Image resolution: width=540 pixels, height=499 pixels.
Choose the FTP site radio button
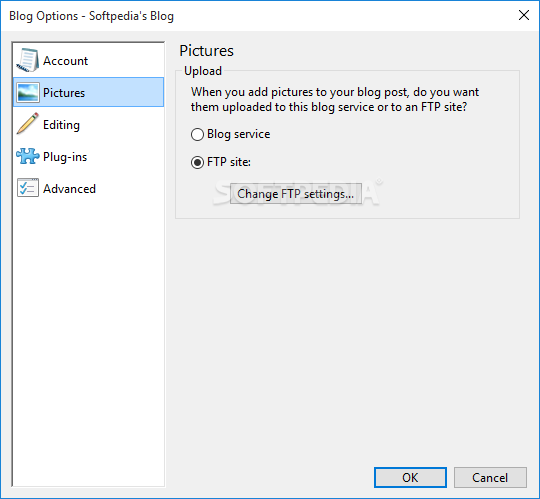(197, 162)
